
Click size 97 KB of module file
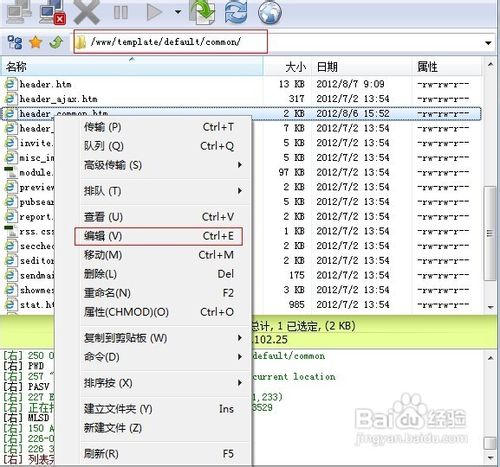coord(291,172)
